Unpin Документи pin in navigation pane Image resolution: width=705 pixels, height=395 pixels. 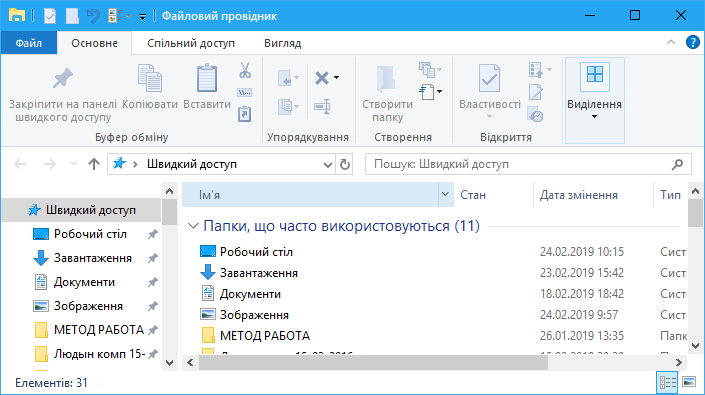click(x=153, y=282)
